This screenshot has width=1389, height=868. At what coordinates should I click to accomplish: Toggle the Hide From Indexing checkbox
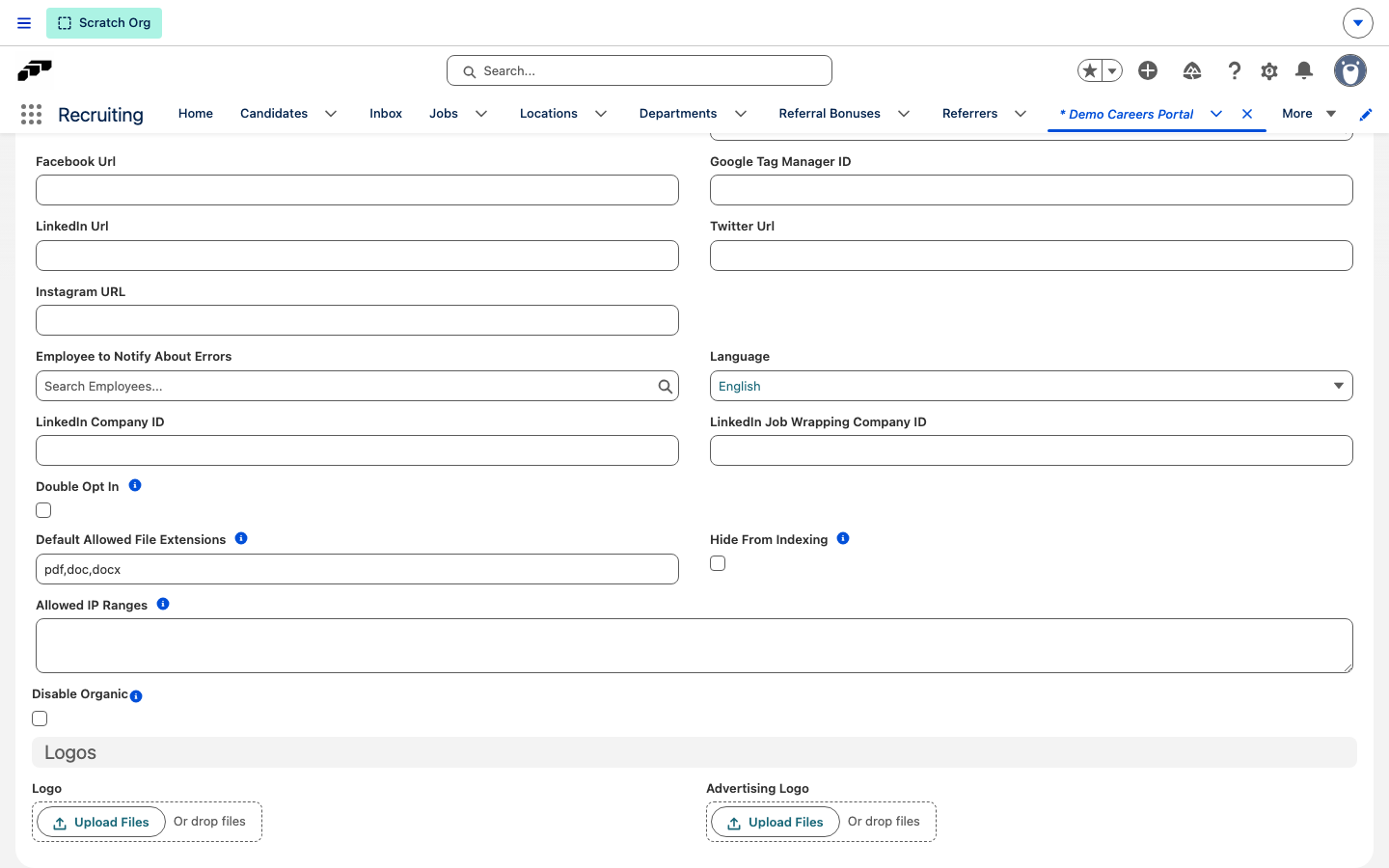[718, 563]
